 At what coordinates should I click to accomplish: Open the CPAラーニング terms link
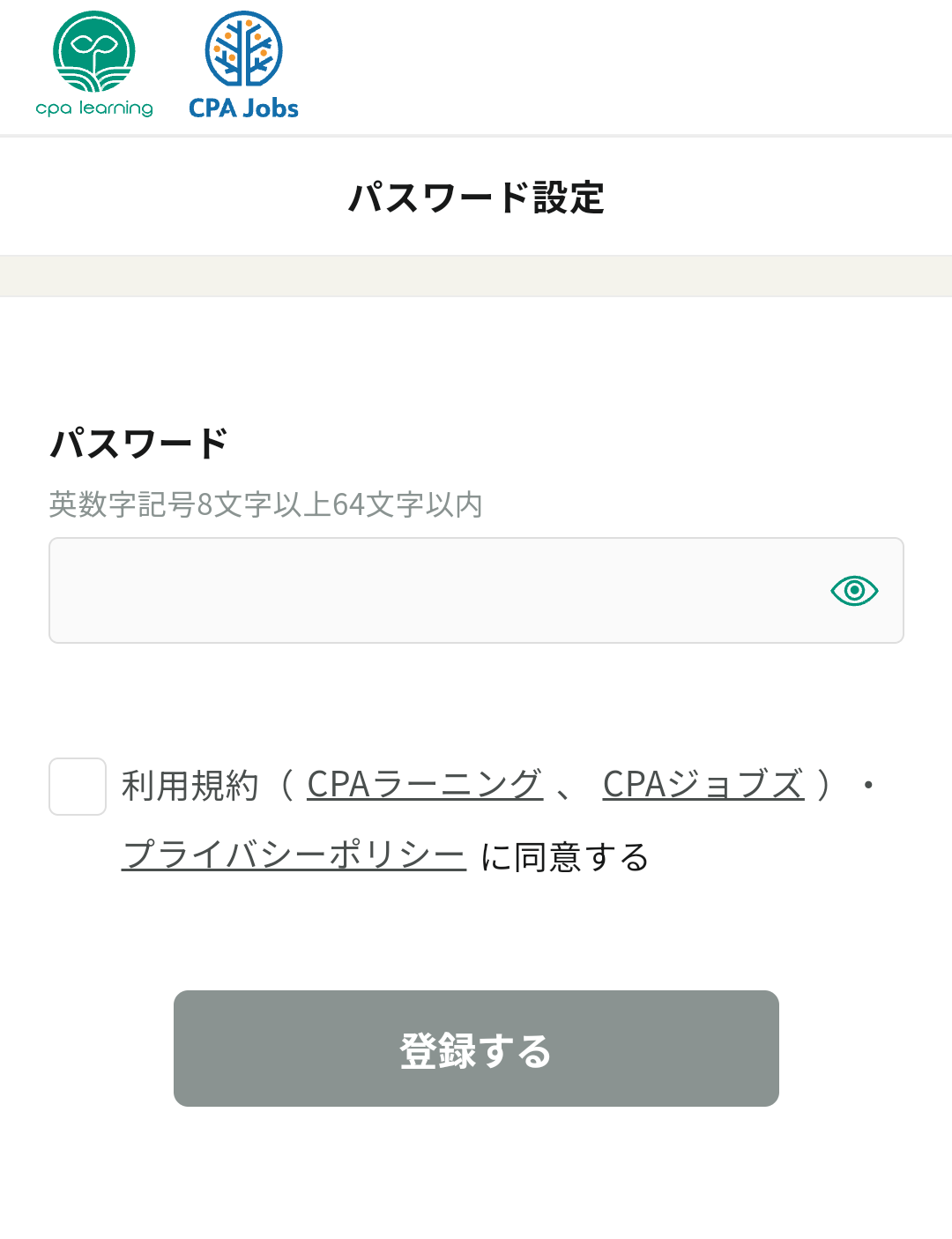click(425, 785)
